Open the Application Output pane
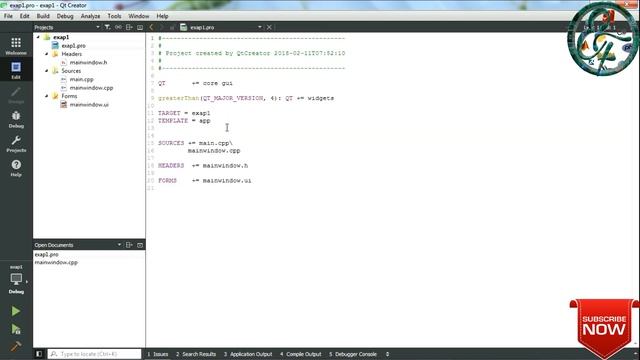 click(248, 354)
